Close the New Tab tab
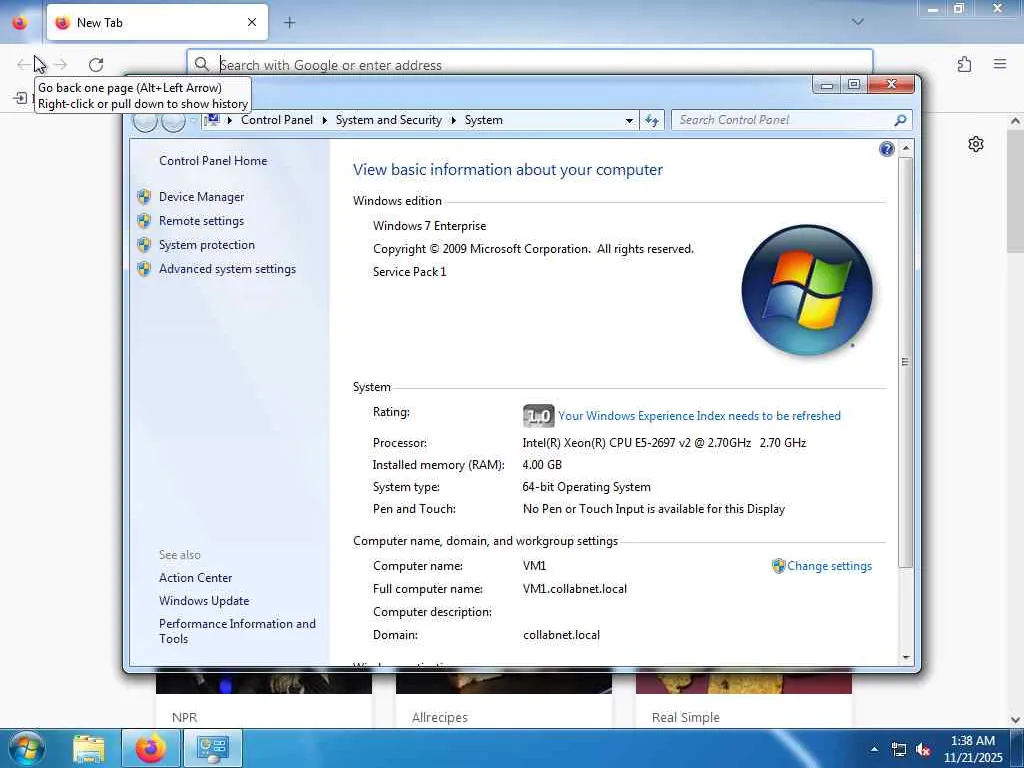This screenshot has width=1024, height=768. 252,23
